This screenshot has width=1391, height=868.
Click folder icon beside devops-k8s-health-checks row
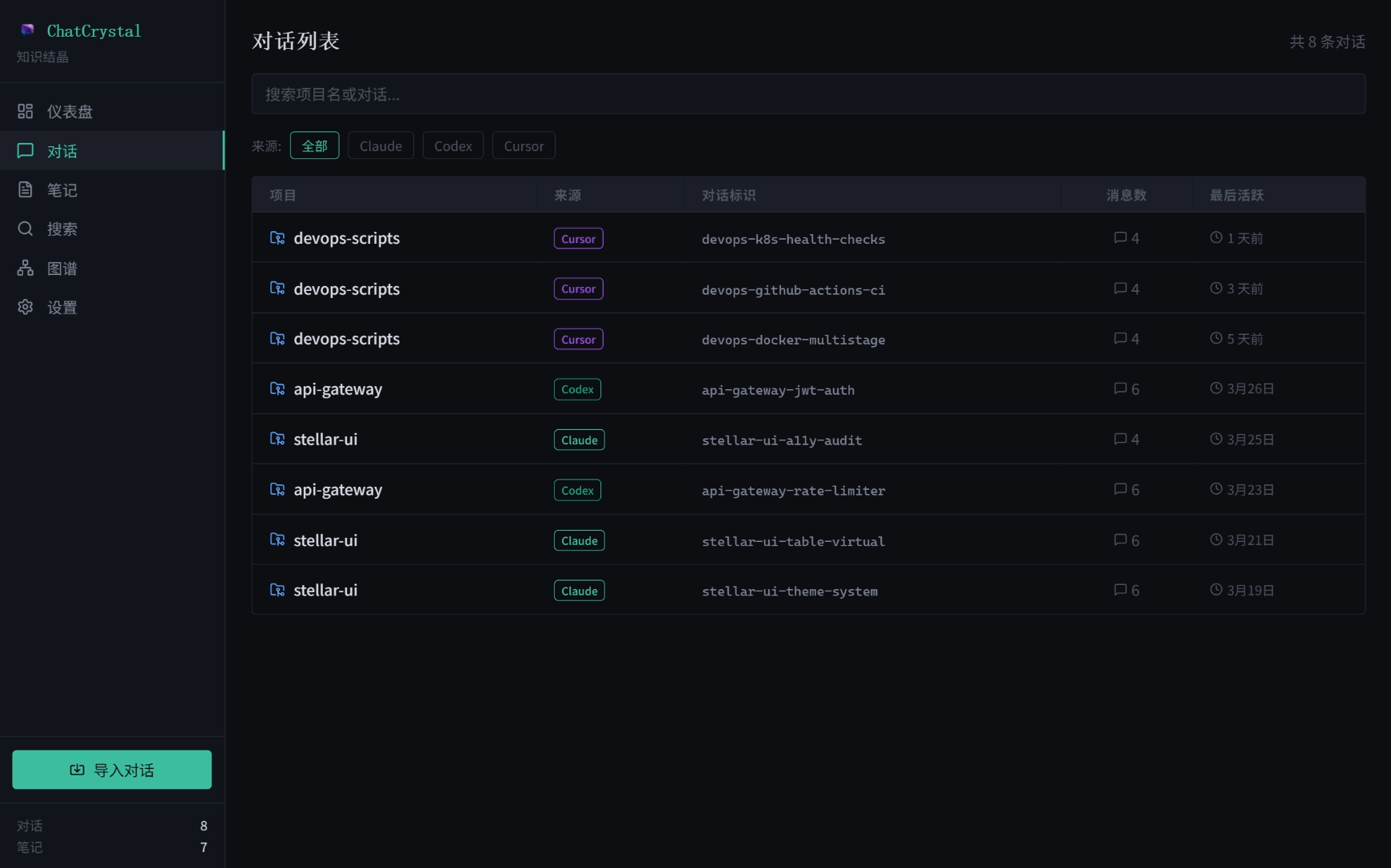[x=277, y=238]
